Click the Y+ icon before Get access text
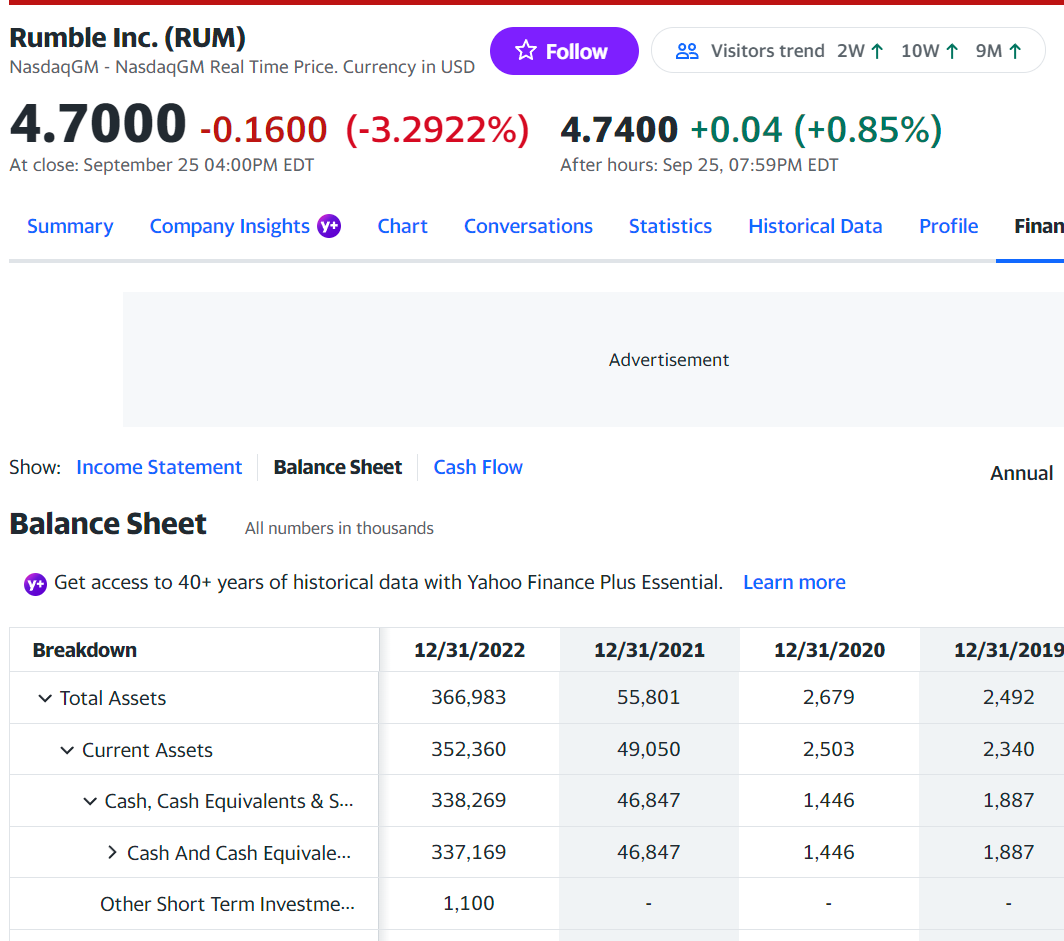1064x941 pixels. tap(35, 583)
